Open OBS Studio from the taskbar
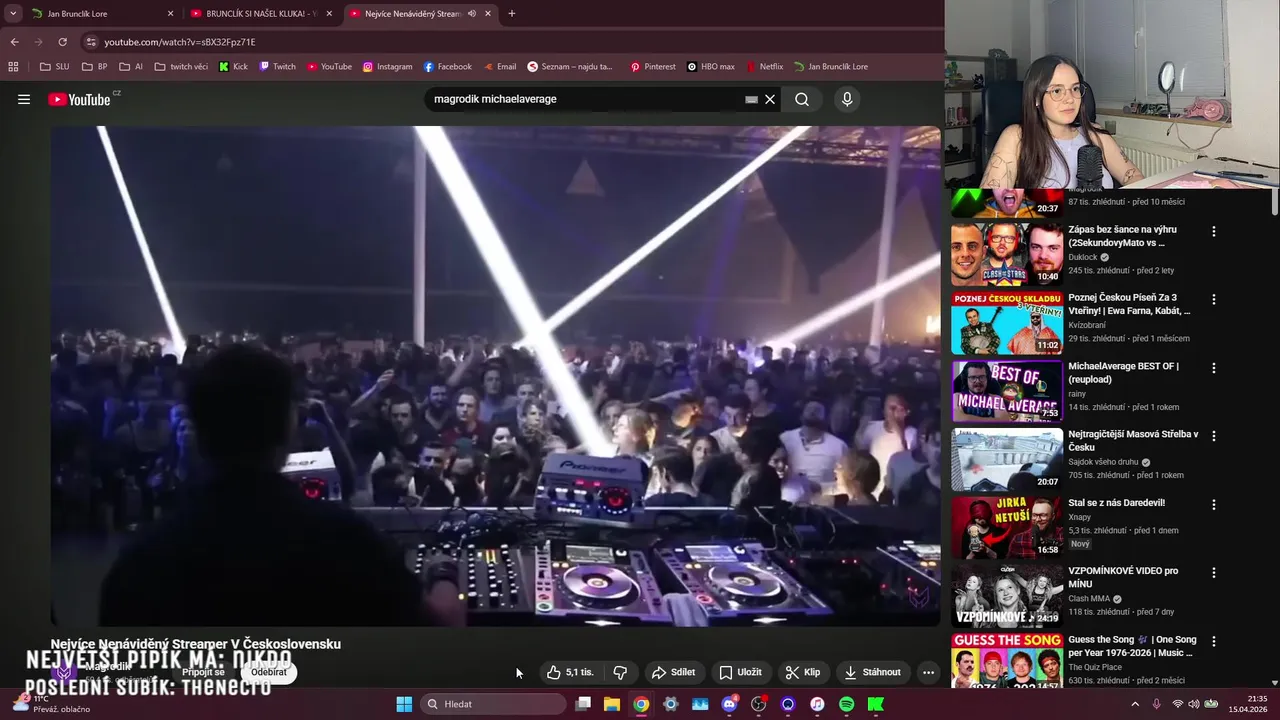 tap(759, 704)
